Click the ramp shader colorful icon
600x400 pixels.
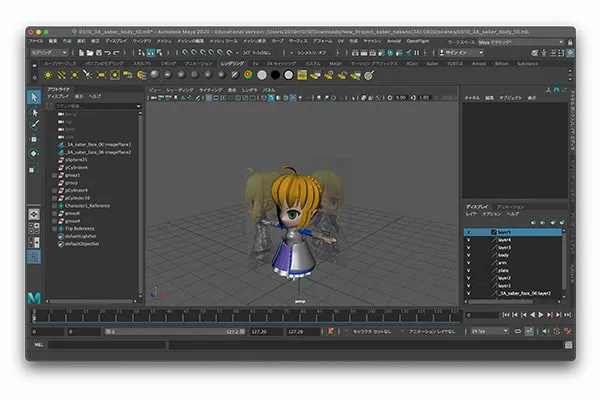pyautogui.click(x=248, y=75)
